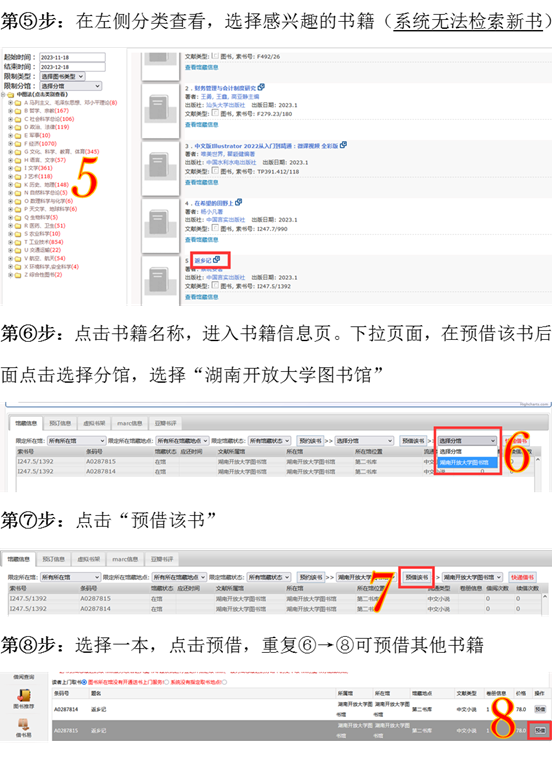Open new-window icon beside 在希望的田野上
The image size is (552, 759).
point(238,202)
